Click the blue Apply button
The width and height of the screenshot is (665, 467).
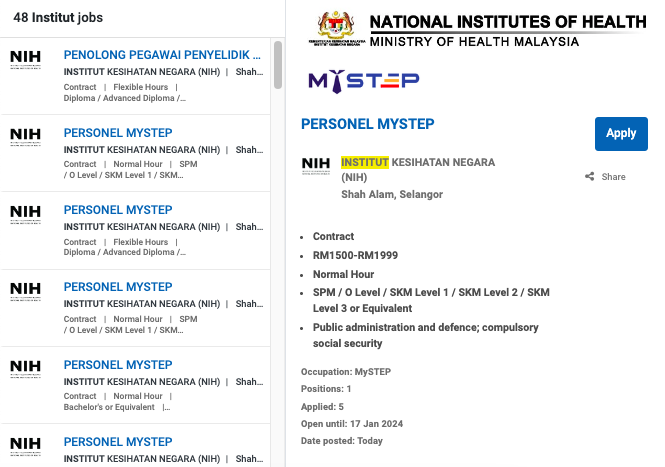click(x=621, y=133)
